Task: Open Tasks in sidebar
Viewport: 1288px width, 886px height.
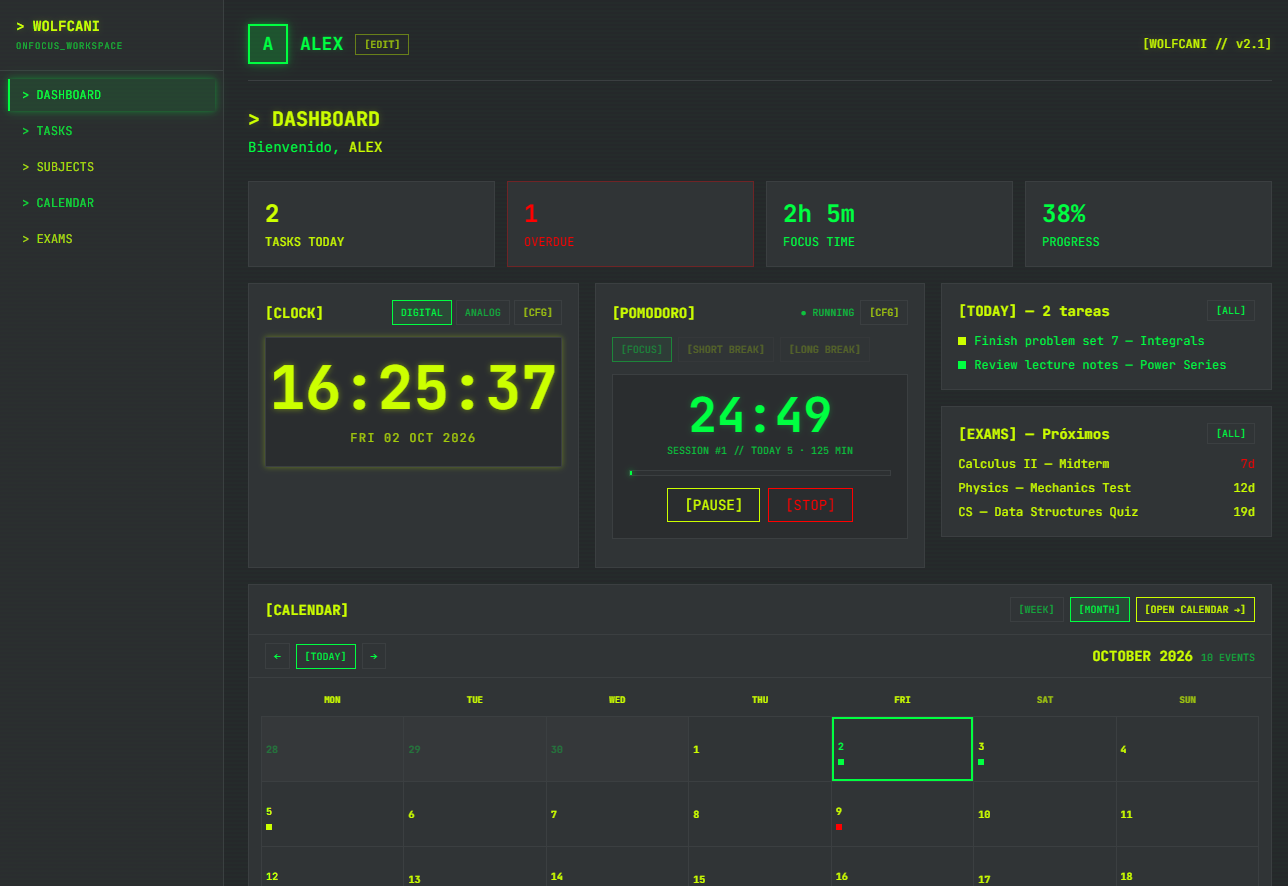Action: pos(112,131)
